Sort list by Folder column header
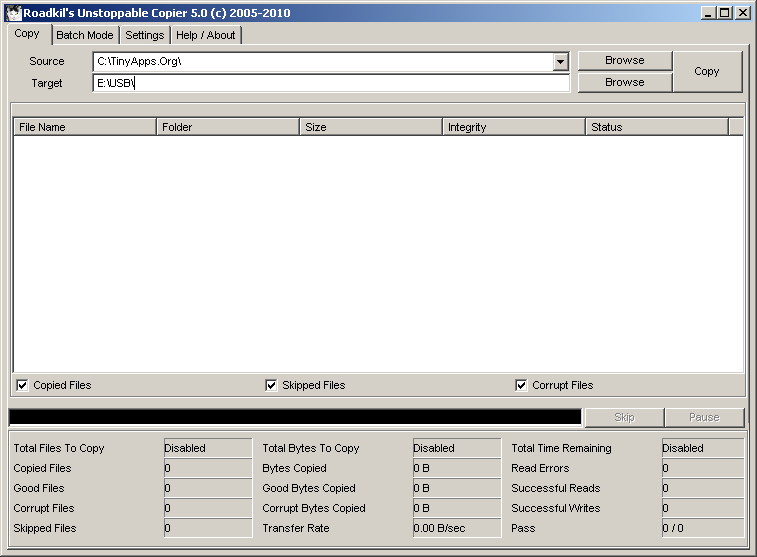Screen dimensions: 757x557 point(228,127)
